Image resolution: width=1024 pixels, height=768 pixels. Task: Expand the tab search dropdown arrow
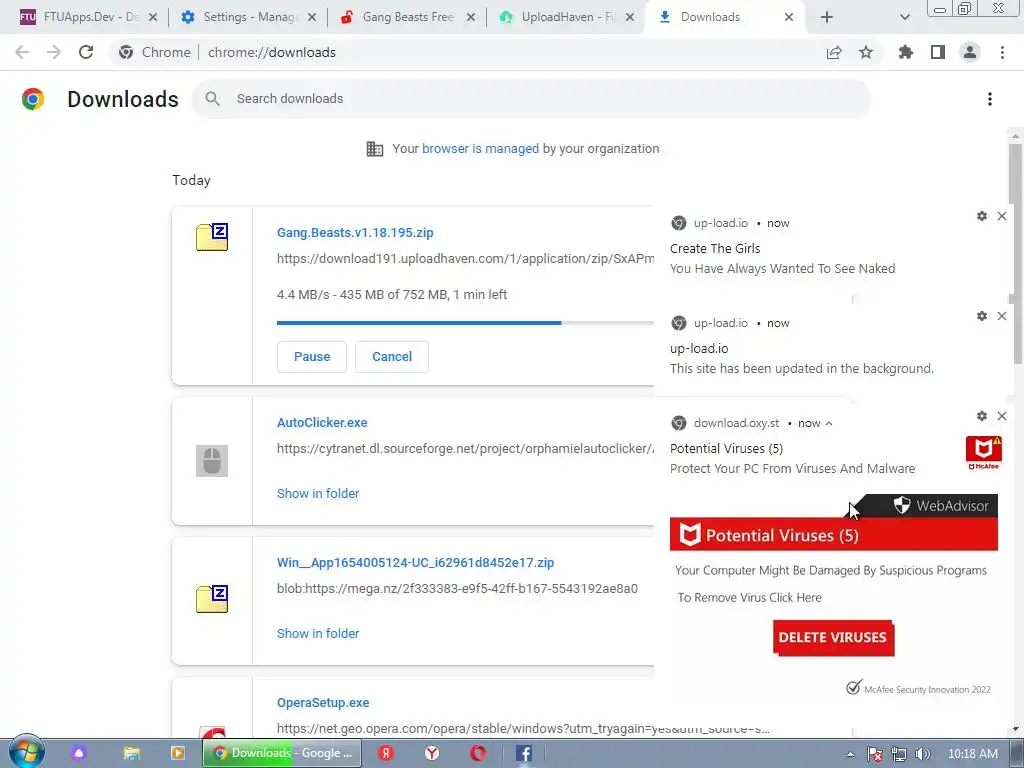pos(904,18)
